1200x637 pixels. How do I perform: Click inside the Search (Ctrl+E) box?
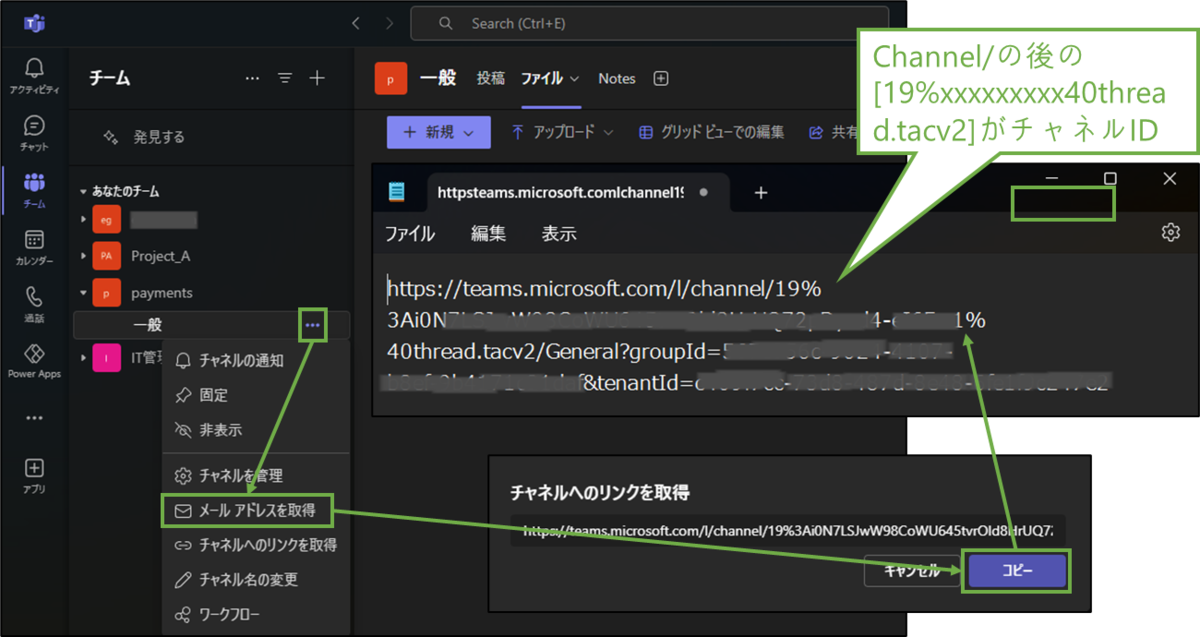tap(649, 23)
